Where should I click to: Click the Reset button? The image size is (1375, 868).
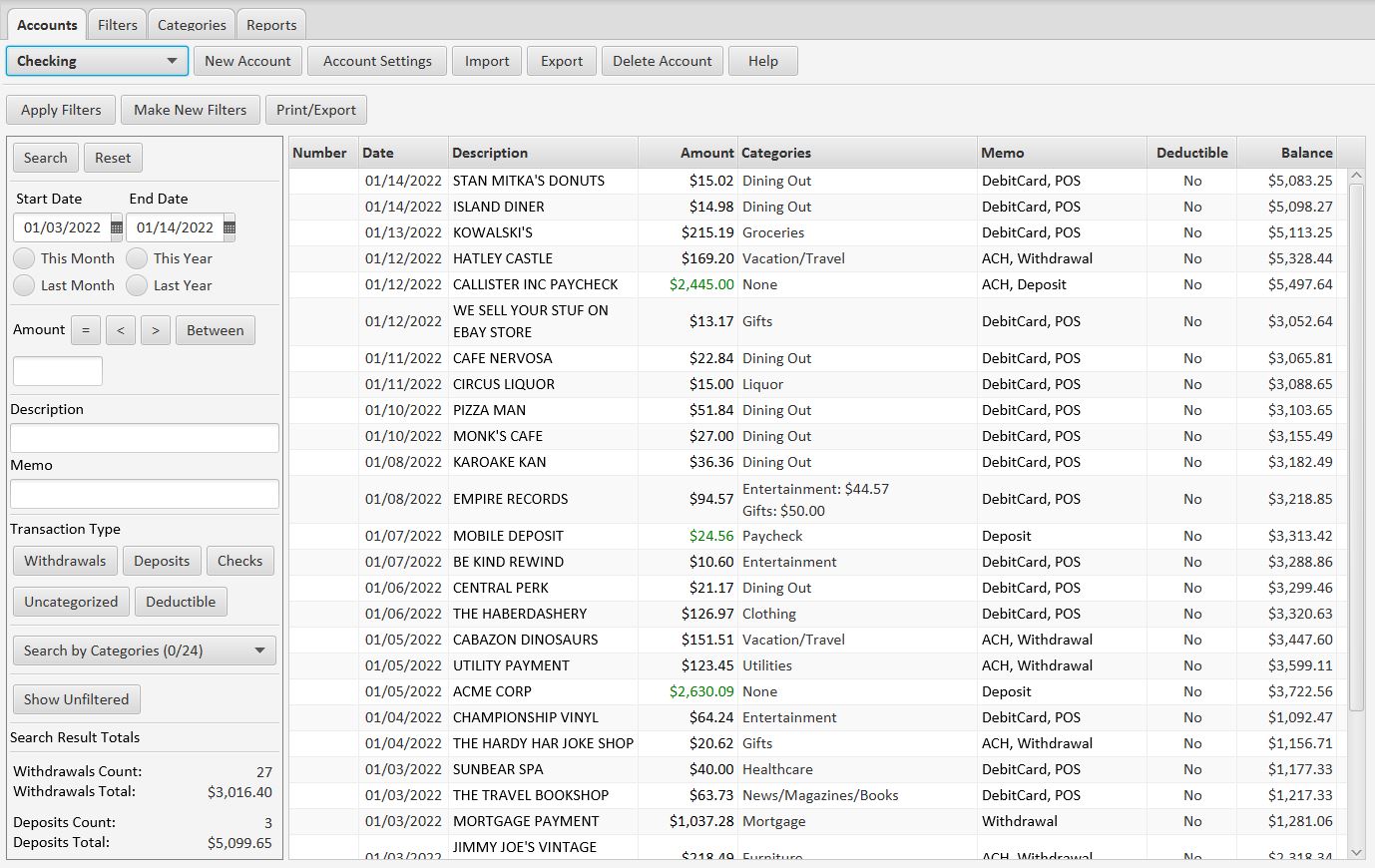(x=113, y=158)
